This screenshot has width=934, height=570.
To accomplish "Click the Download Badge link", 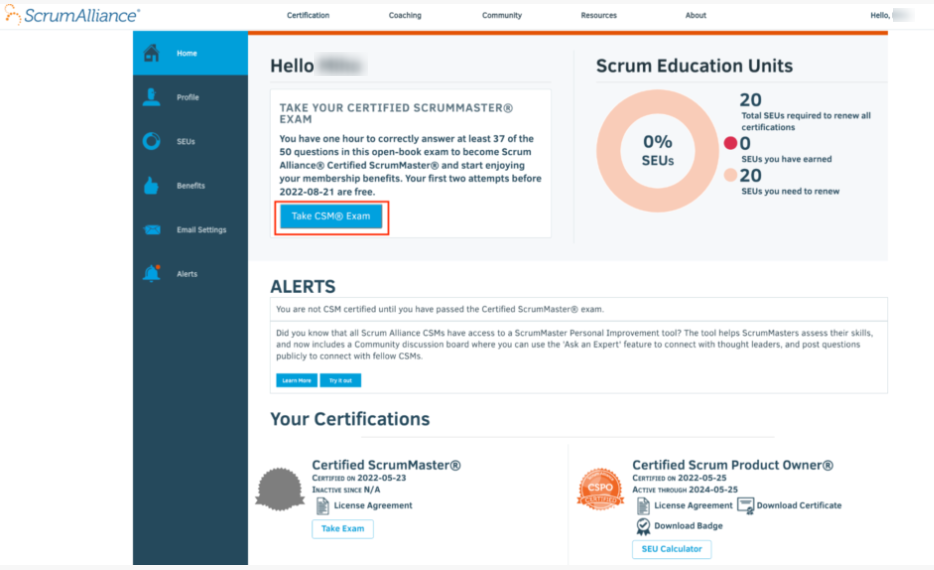I will 688,526.
